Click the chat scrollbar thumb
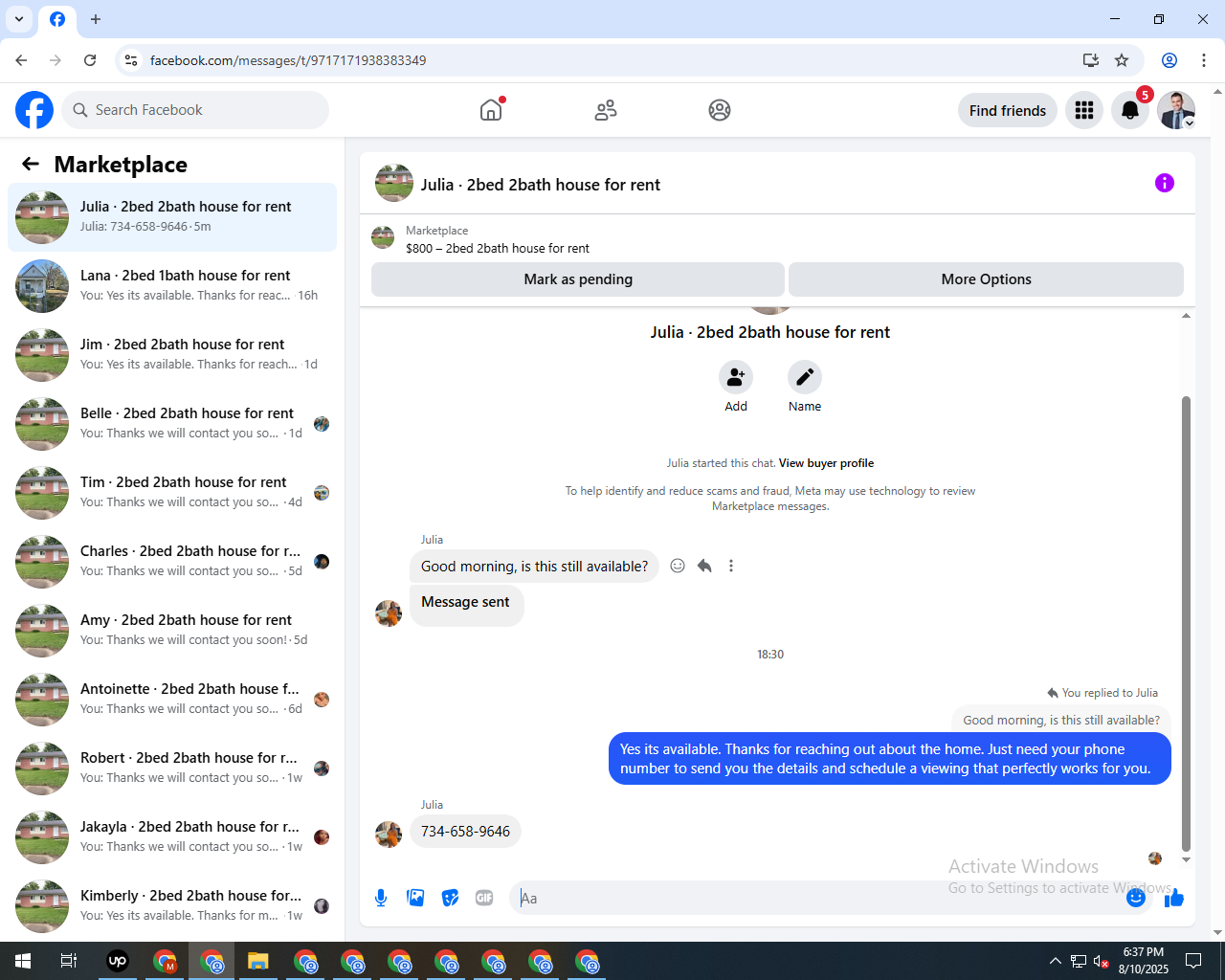This screenshot has width=1225, height=980. click(1186, 623)
